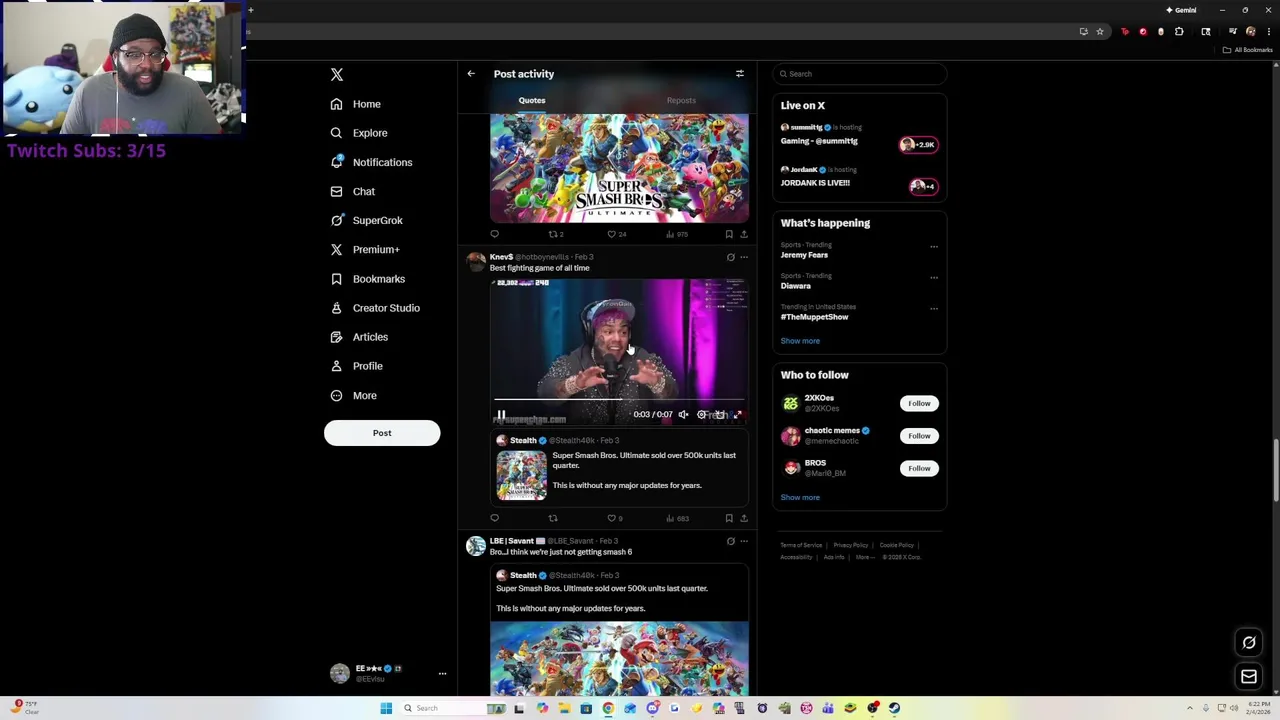The width and height of the screenshot is (1280, 720).
Task: Open the Post activity filter settings icon
Action: [740, 74]
